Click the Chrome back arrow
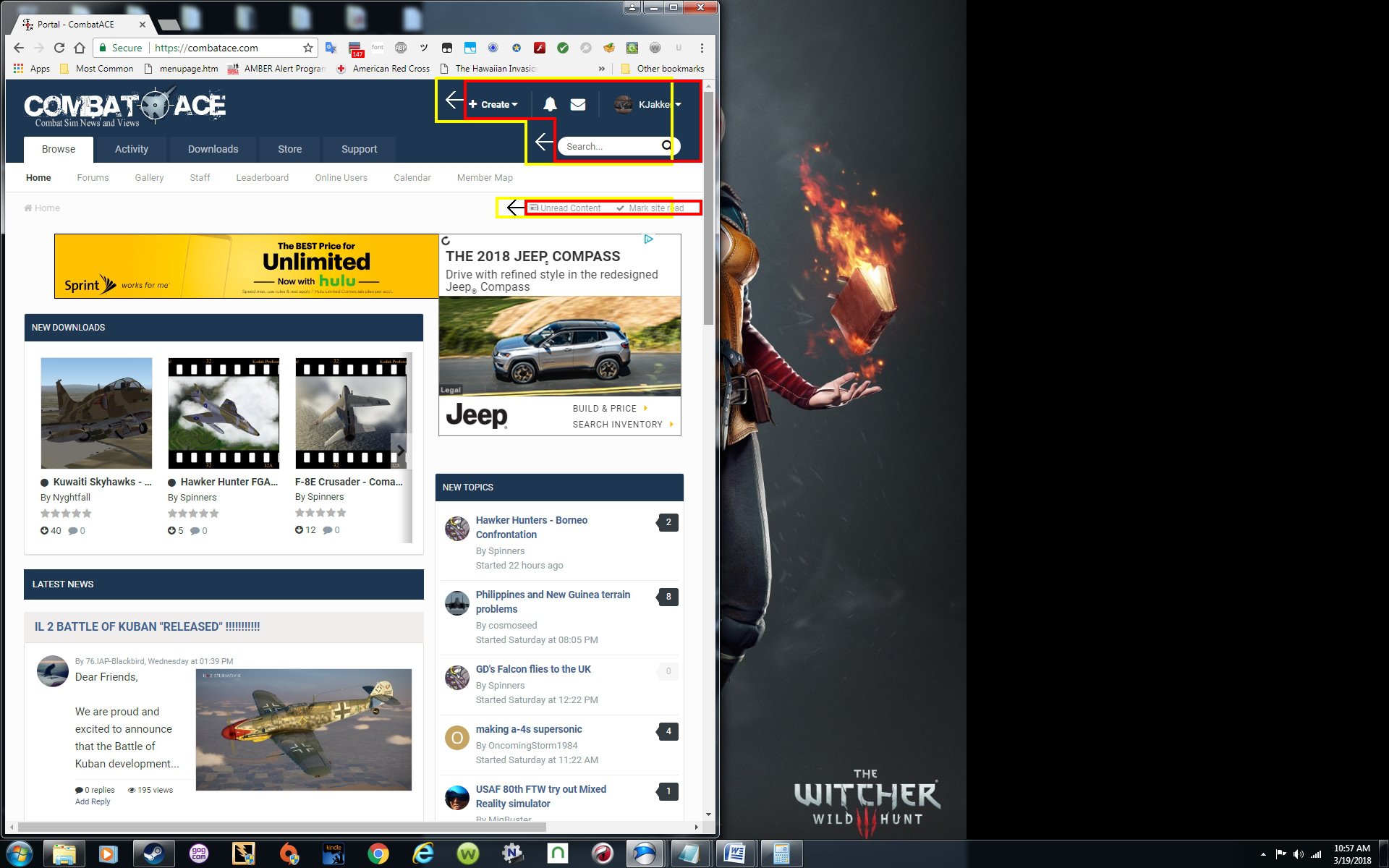 (19, 48)
